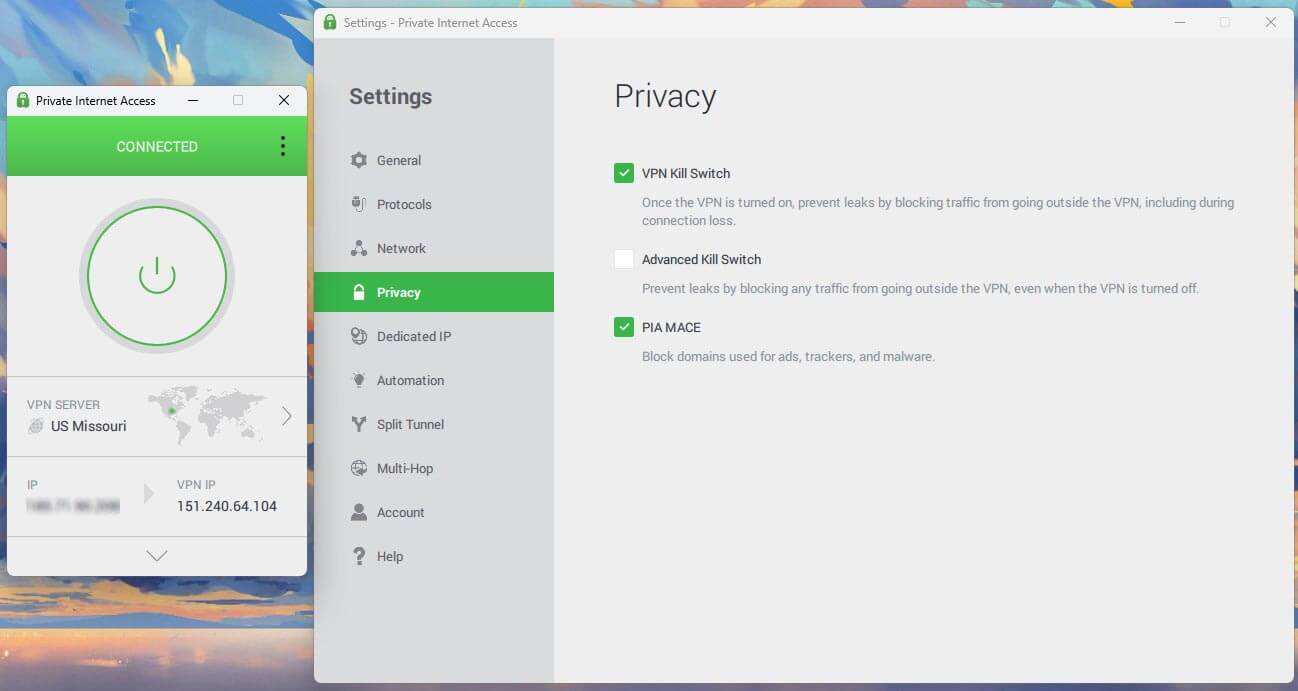Click the Settings sidebar heading
This screenshot has height=691, width=1298.
[x=390, y=97]
